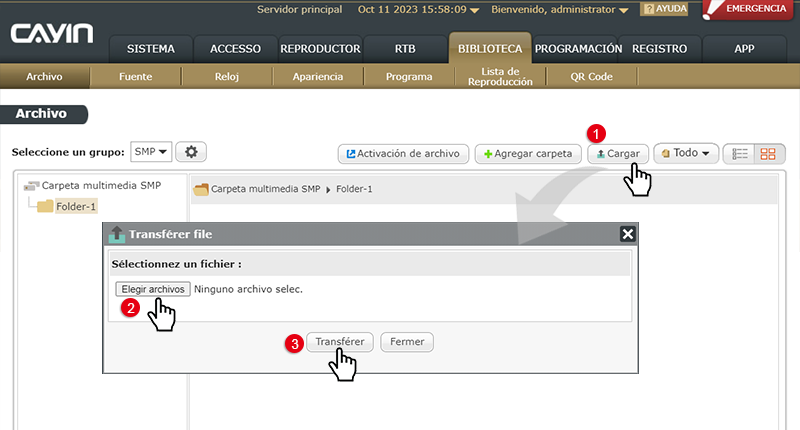Open the SMP group dropdown
Screen dimensions: 800x430
coord(151,151)
